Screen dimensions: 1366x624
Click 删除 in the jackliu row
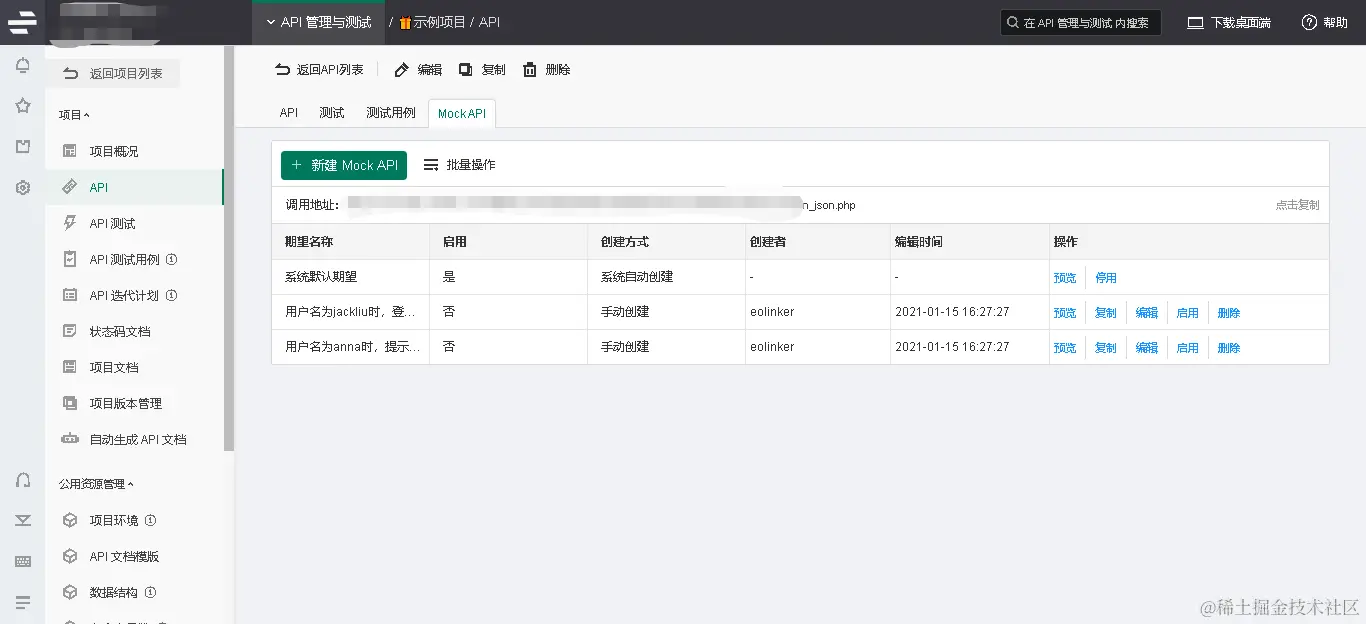[x=1229, y=313]
